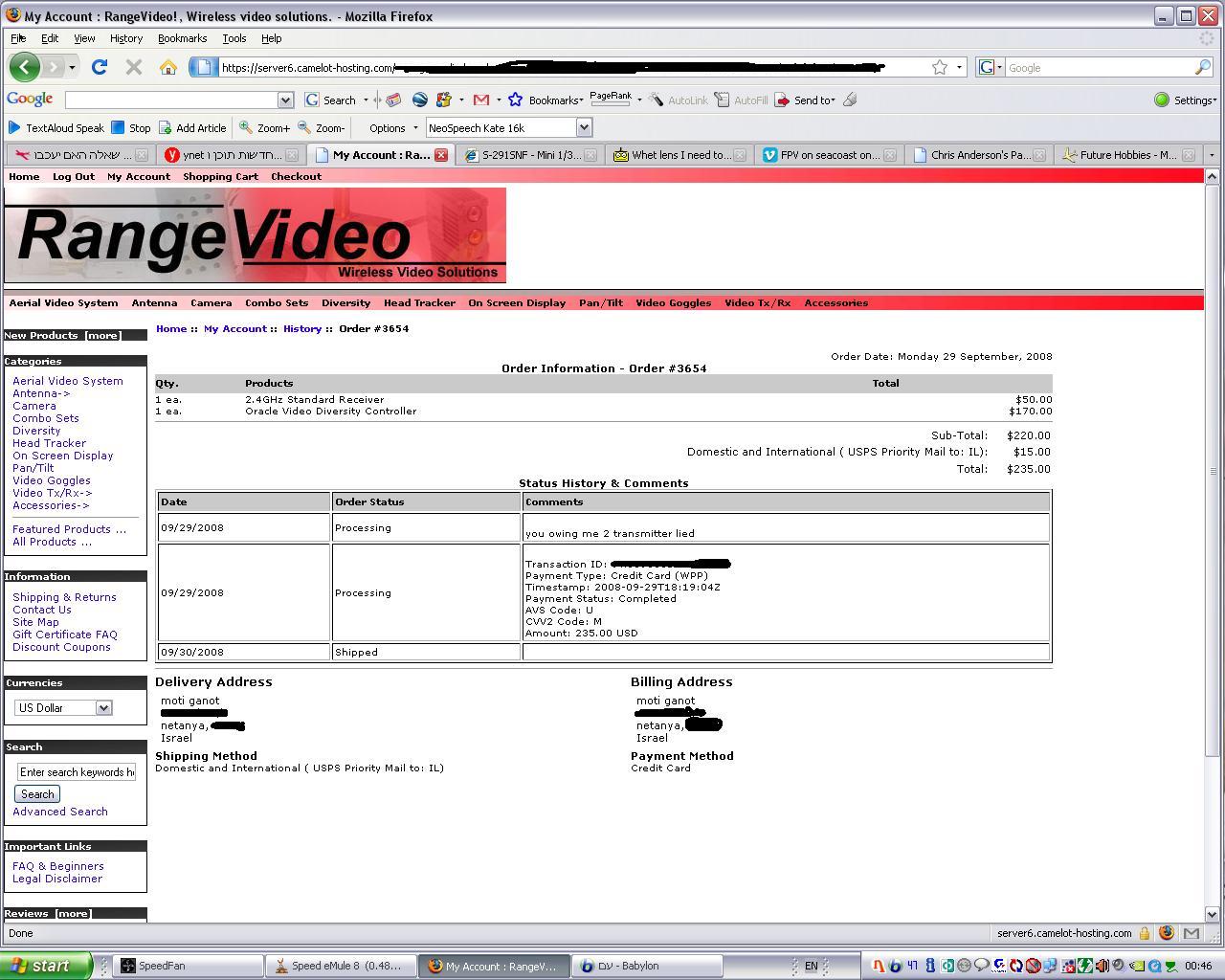Open Send to menu in Google toolbar
This screenshot has width=1225, height=980.
coord(805,100)
